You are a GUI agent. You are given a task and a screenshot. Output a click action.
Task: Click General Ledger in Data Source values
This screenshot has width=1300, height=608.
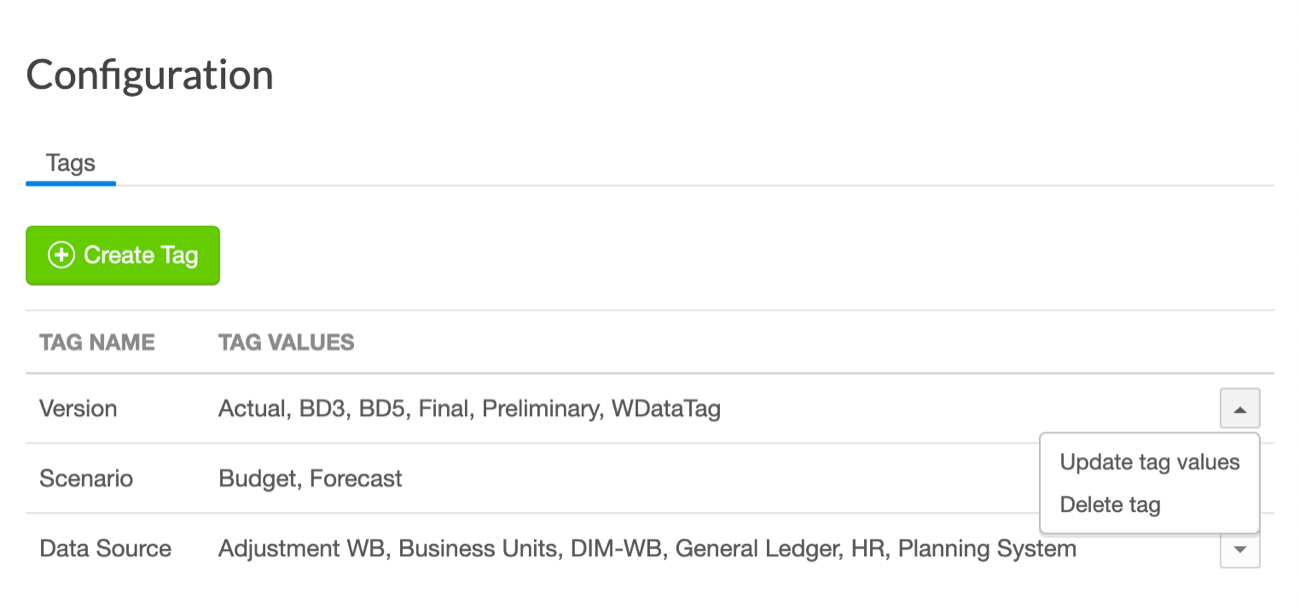point(771,549)
